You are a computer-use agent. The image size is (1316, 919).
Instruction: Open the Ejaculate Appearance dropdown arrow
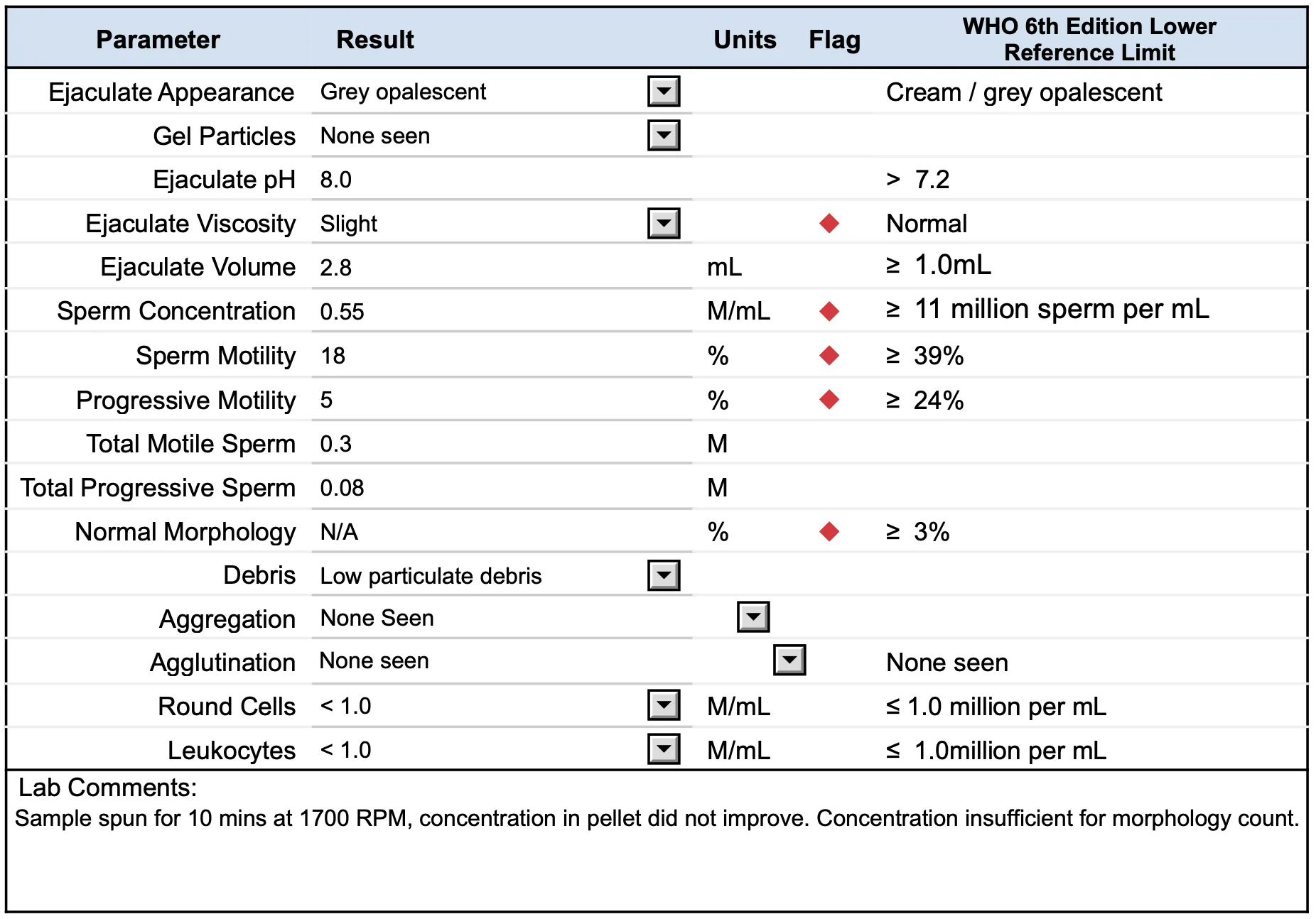(664, 92)
